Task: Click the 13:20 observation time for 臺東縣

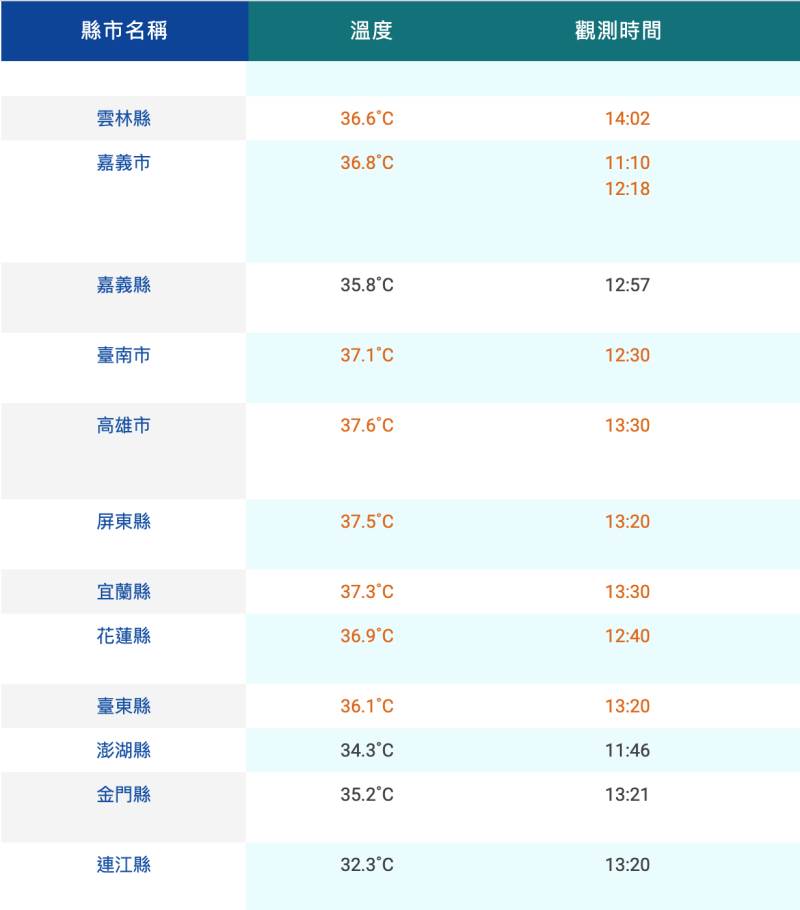Action: coord(628,706)
